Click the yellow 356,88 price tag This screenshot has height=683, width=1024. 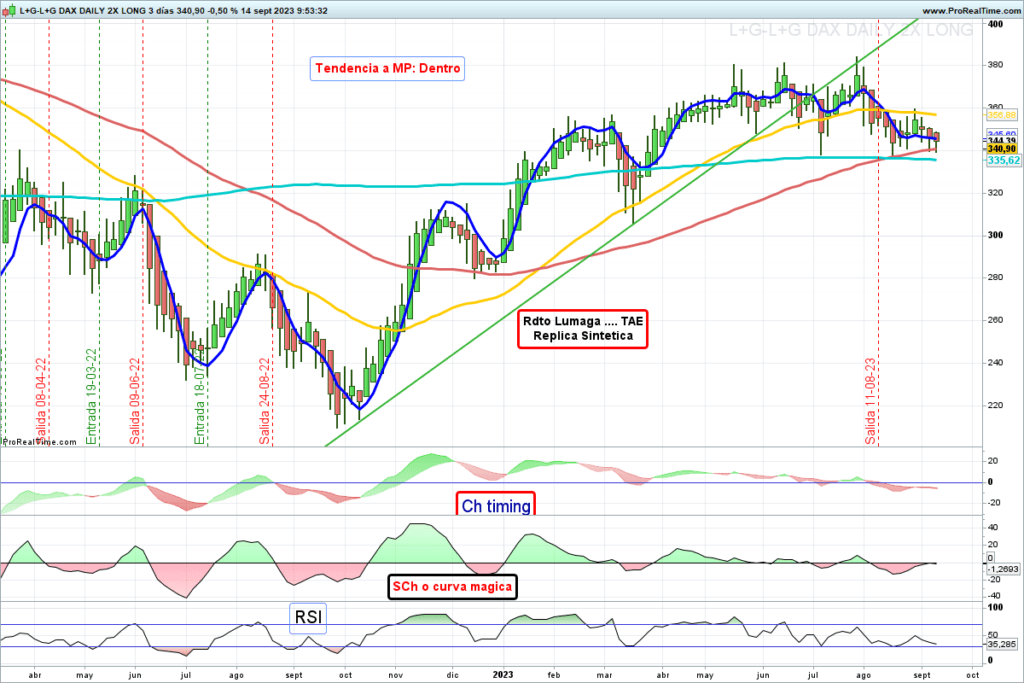pyautogui.click(x=1002, y=115)
